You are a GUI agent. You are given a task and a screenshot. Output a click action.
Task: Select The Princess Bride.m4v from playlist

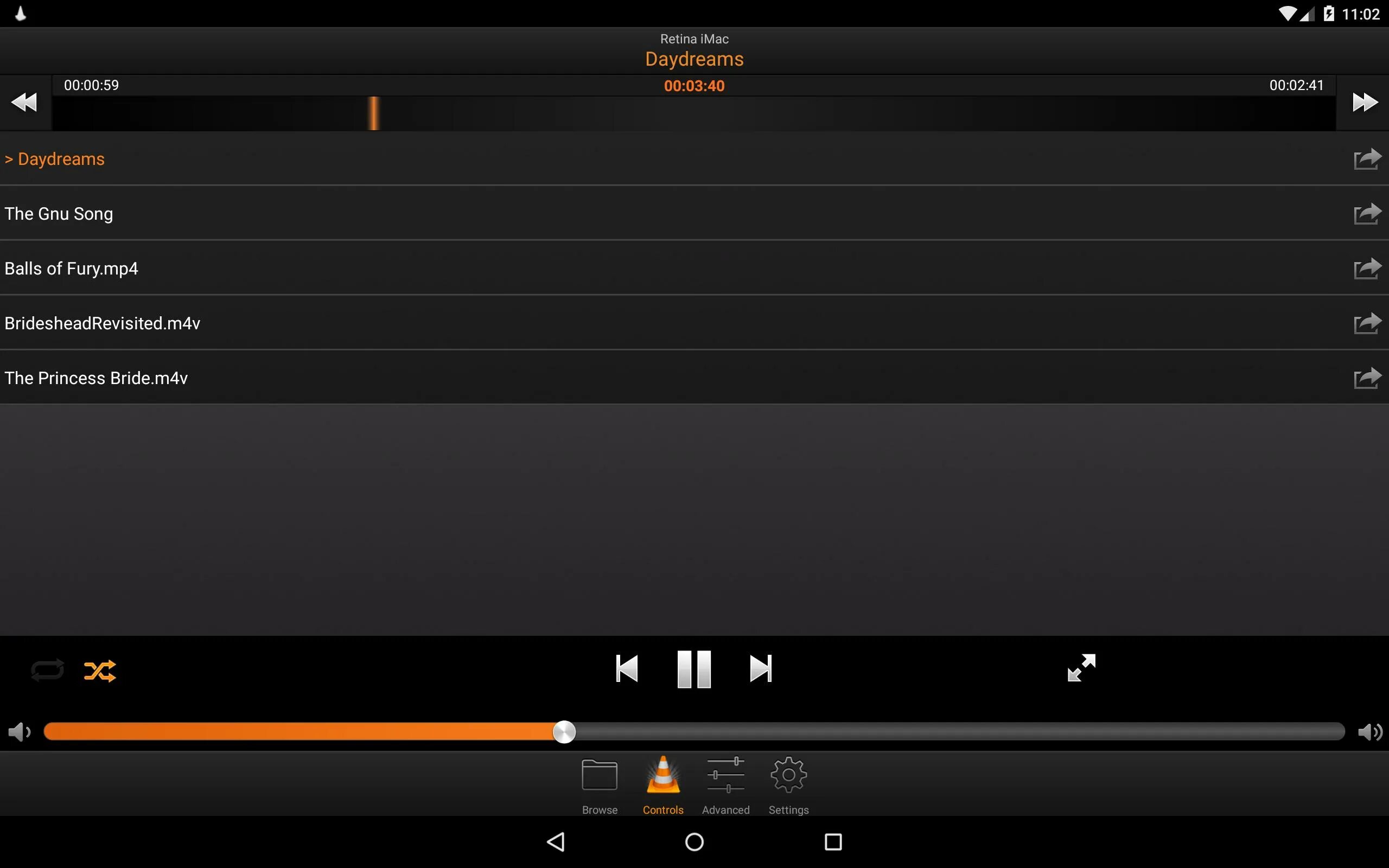96,378
